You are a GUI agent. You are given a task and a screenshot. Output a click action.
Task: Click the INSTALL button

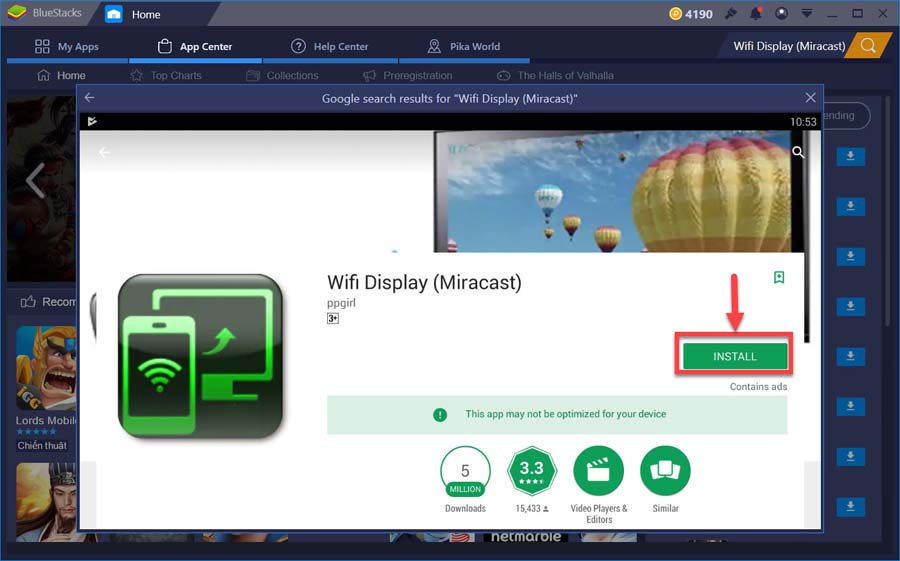pyautogui.click(x=735, y=357)
